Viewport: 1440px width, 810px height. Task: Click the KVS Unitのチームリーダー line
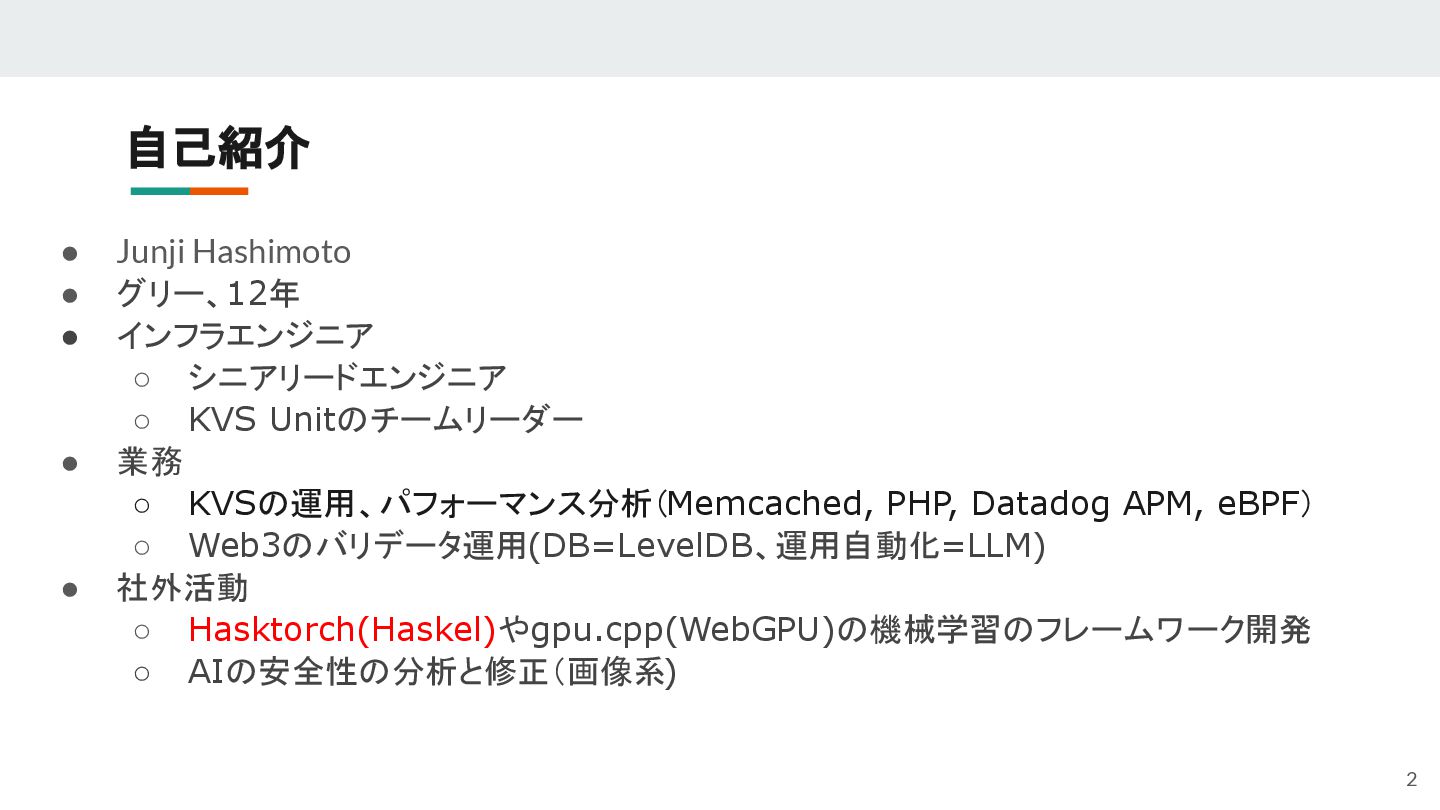385,419
